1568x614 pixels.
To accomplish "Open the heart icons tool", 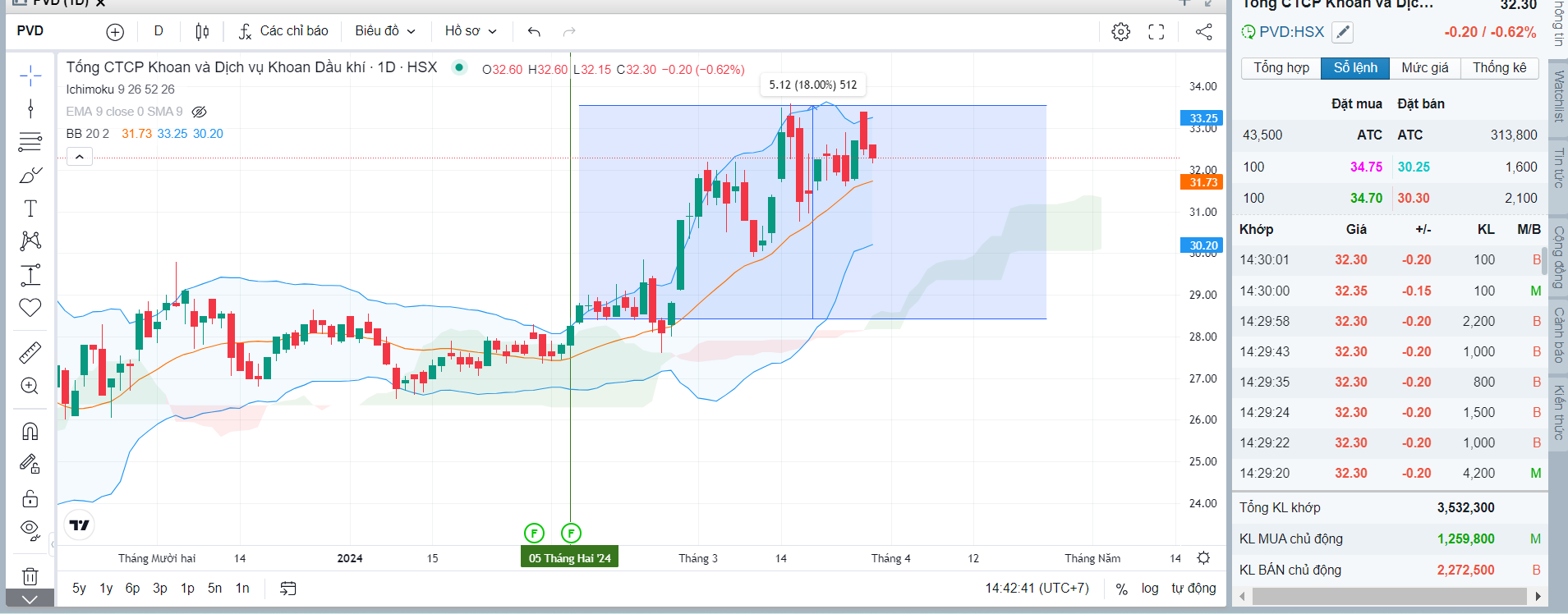I will (x=30, y=308).
